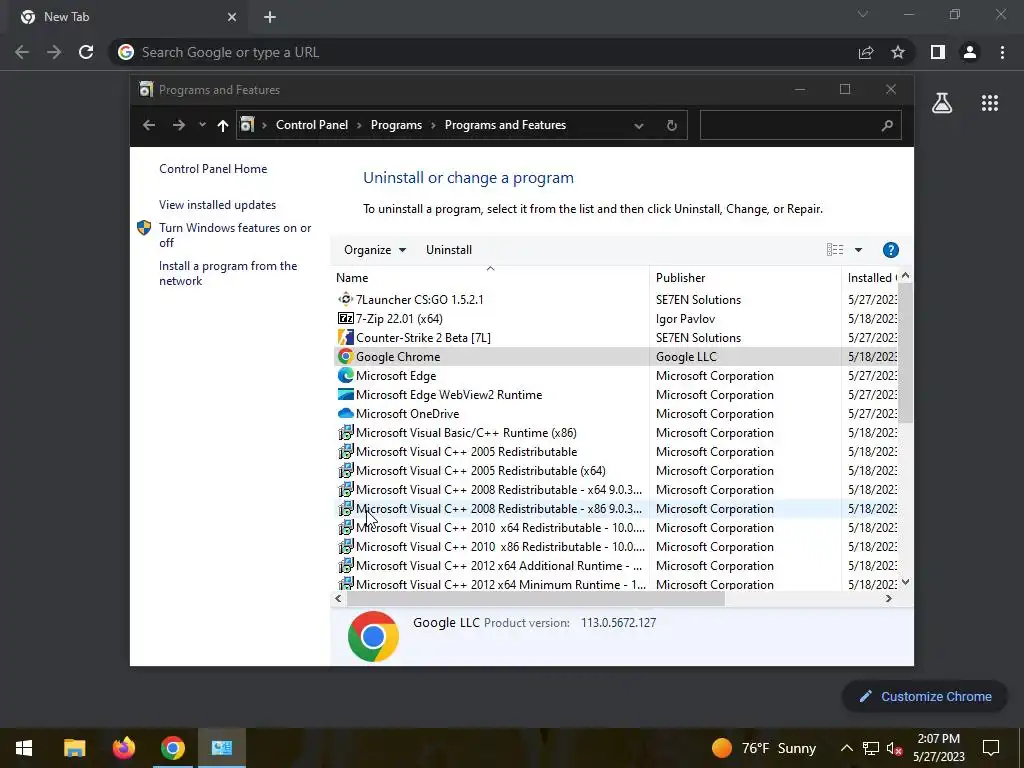Click the Control Panel search magnifier icon

[x=886, y=125]
